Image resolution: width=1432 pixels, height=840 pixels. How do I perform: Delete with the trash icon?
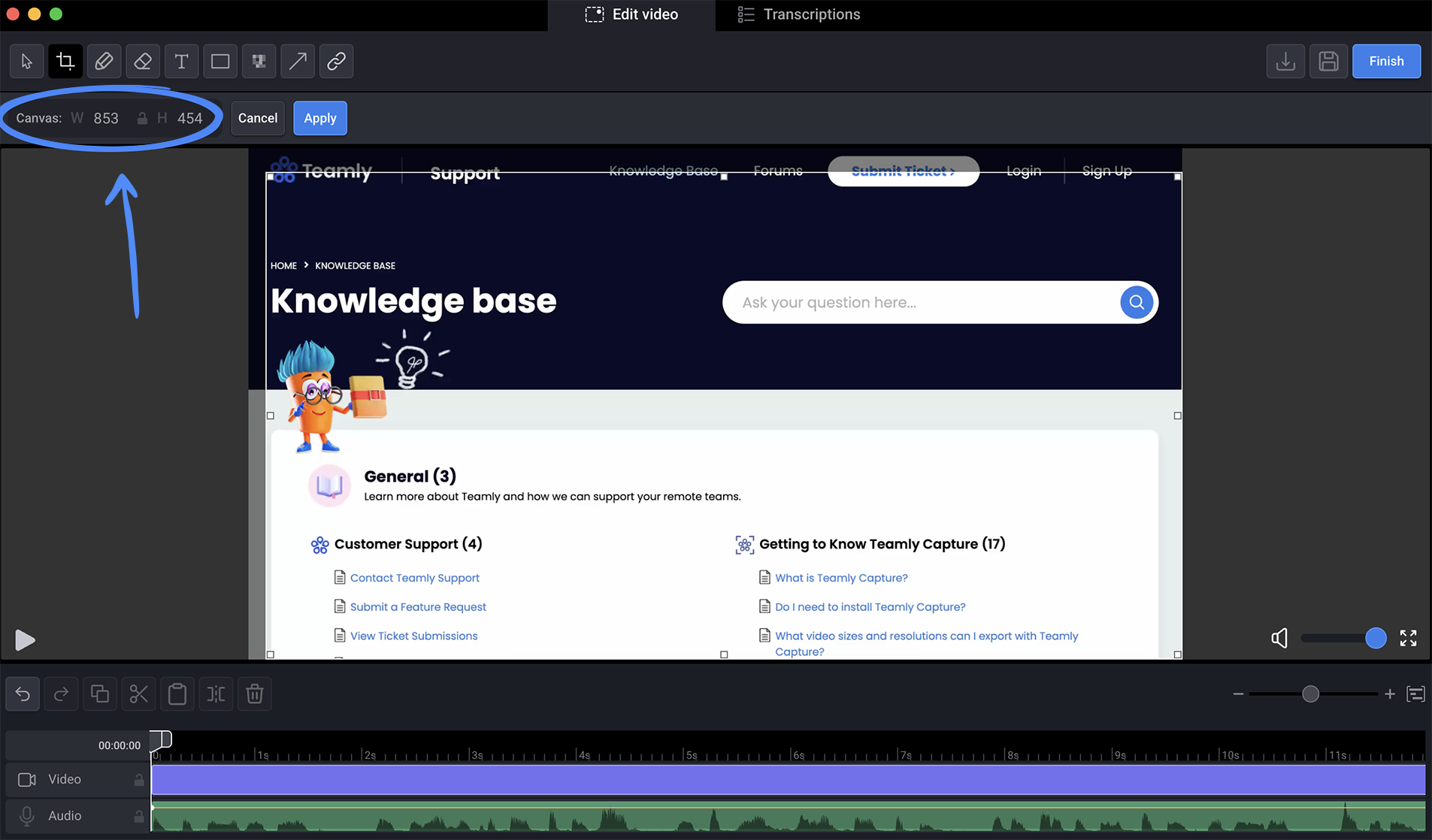[x=255, y=693]
